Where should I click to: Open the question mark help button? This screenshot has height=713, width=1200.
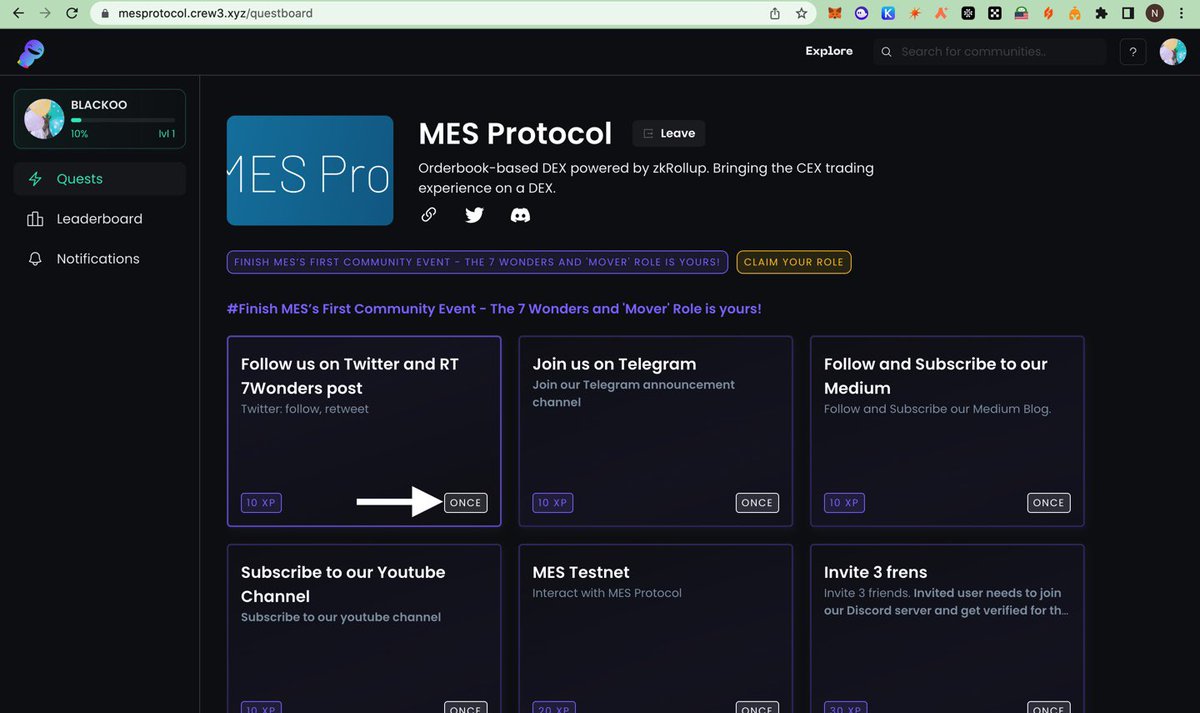[x=1133, y=52]
